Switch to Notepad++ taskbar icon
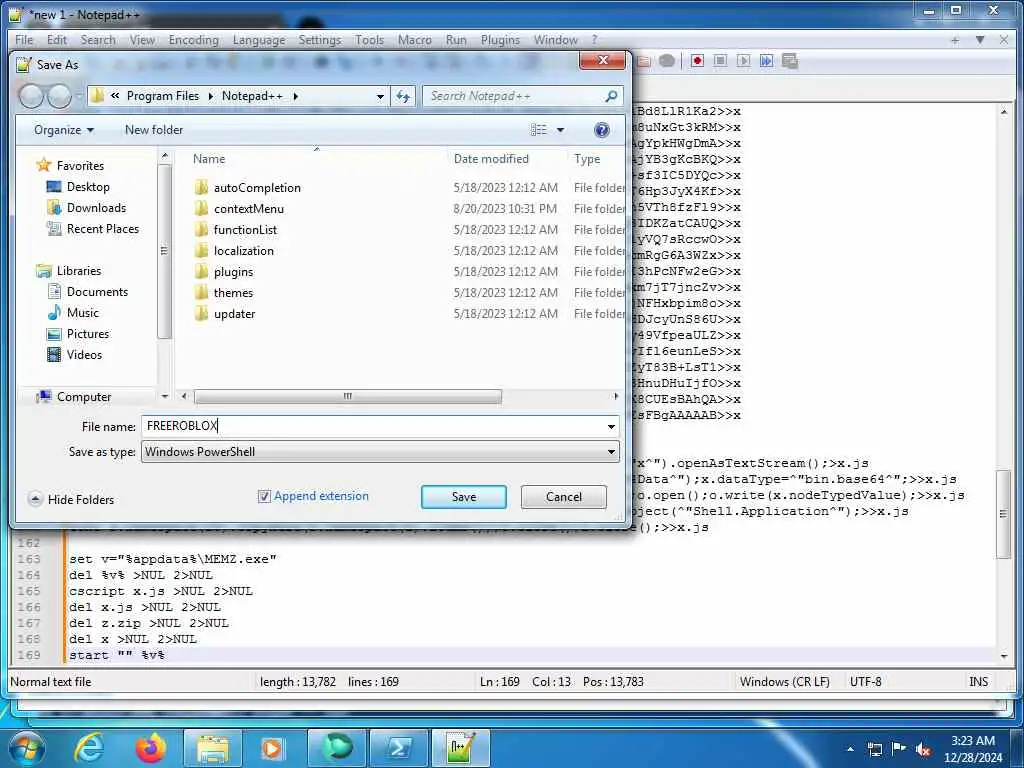Screen dimensions: 1024x768 click(460, 748)
